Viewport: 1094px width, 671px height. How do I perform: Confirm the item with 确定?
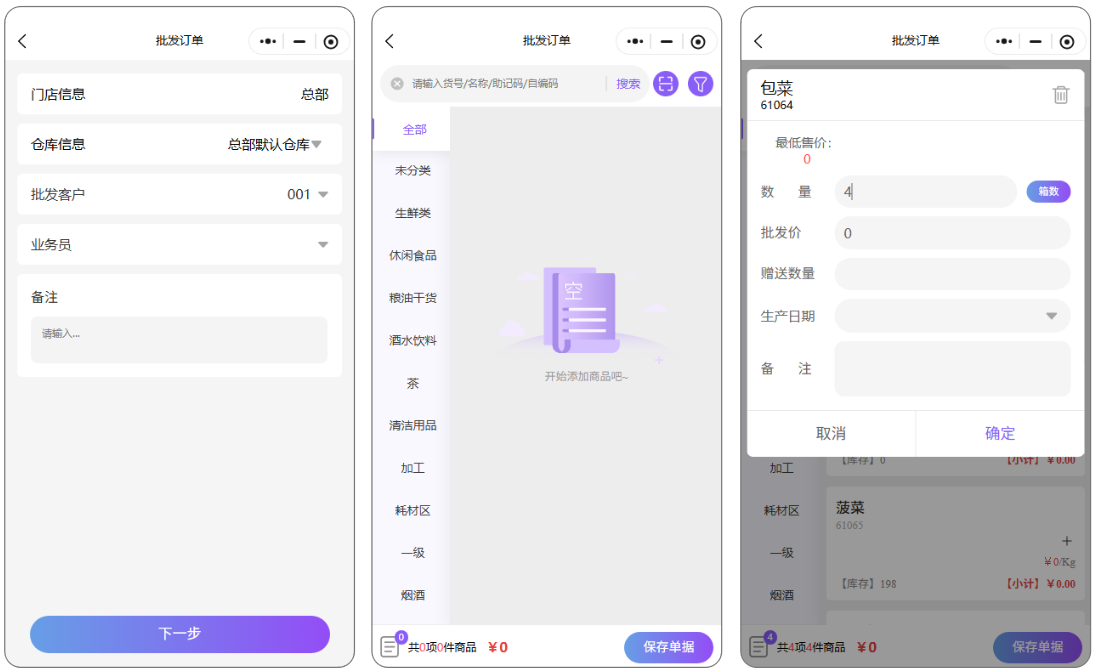(x=999, y=433)
